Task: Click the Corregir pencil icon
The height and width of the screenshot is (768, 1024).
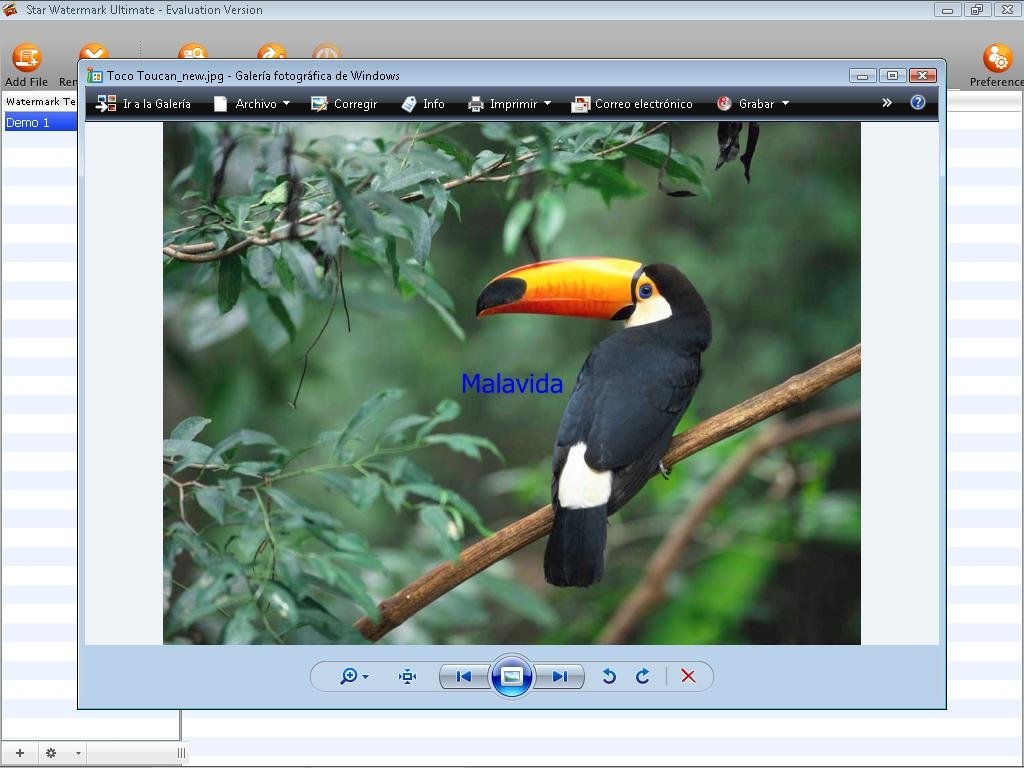Action: (319, 104)
